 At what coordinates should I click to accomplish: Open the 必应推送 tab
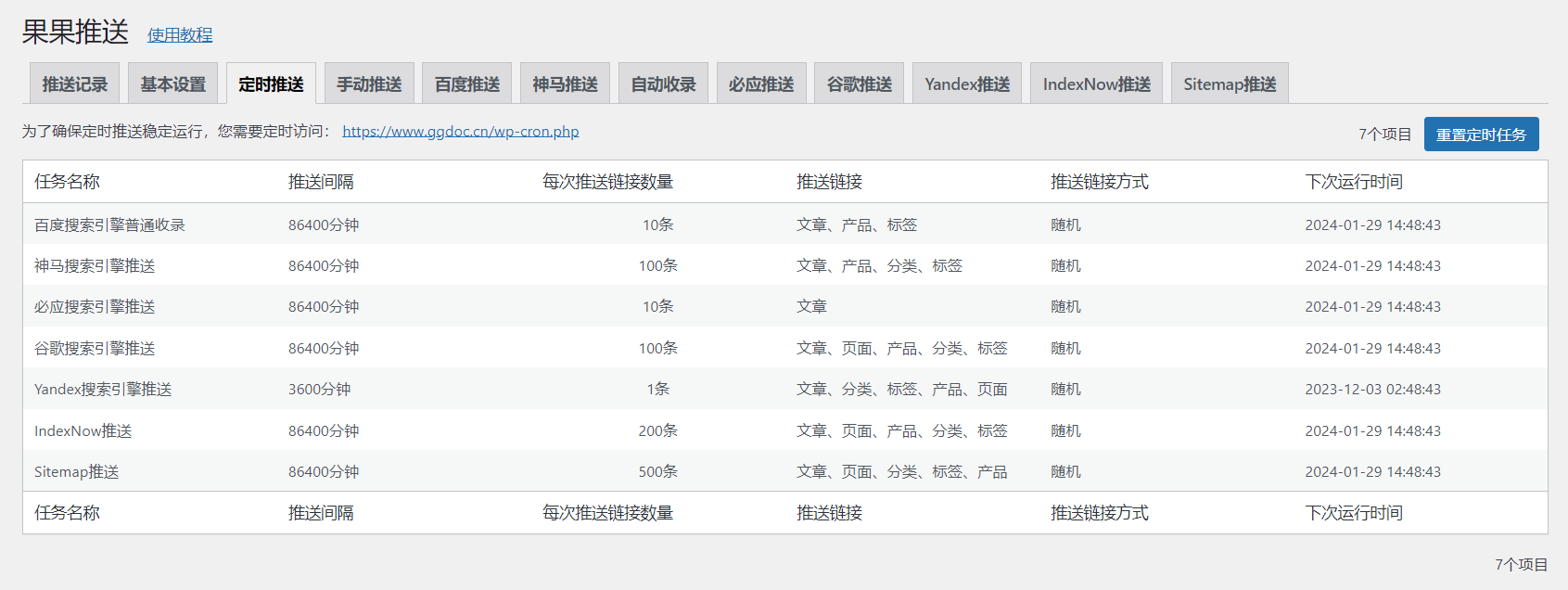tap(761, 83)
